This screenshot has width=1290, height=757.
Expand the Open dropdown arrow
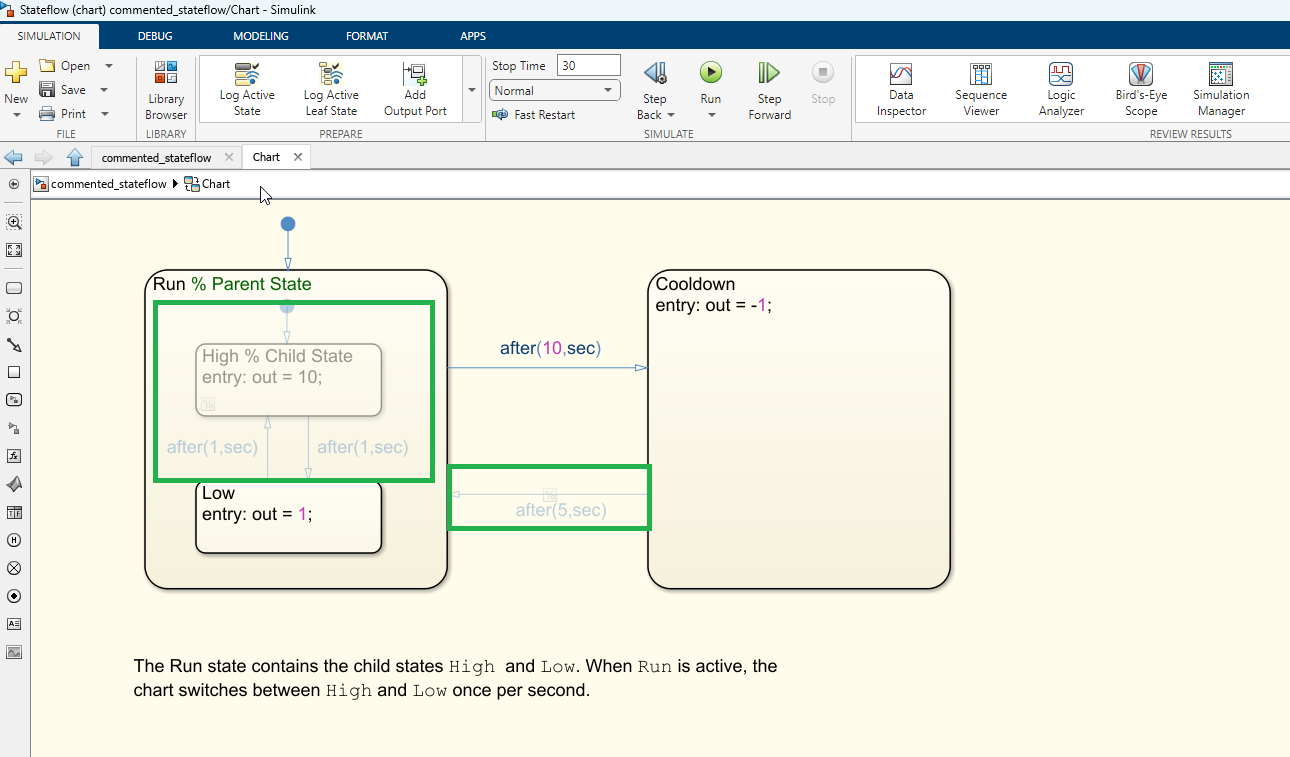click(x=108, y=66)
